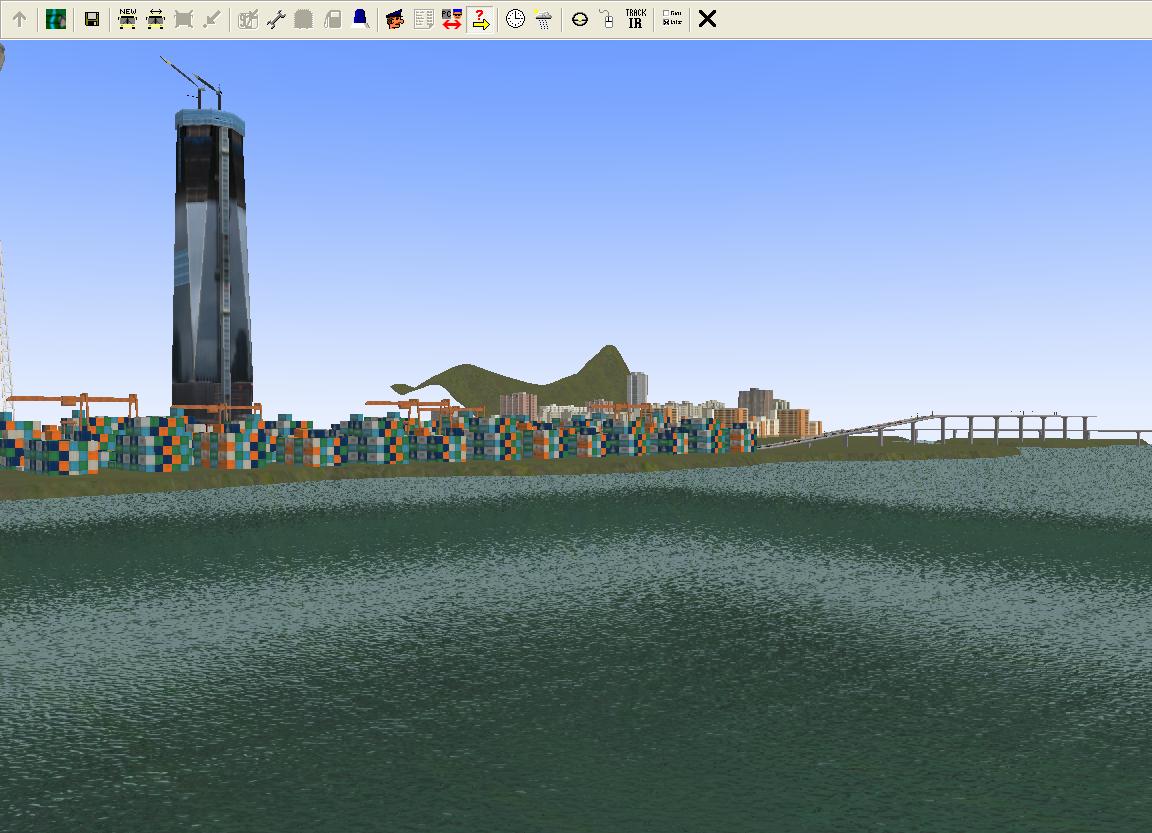Click the wrench icon

pos(276,19)
